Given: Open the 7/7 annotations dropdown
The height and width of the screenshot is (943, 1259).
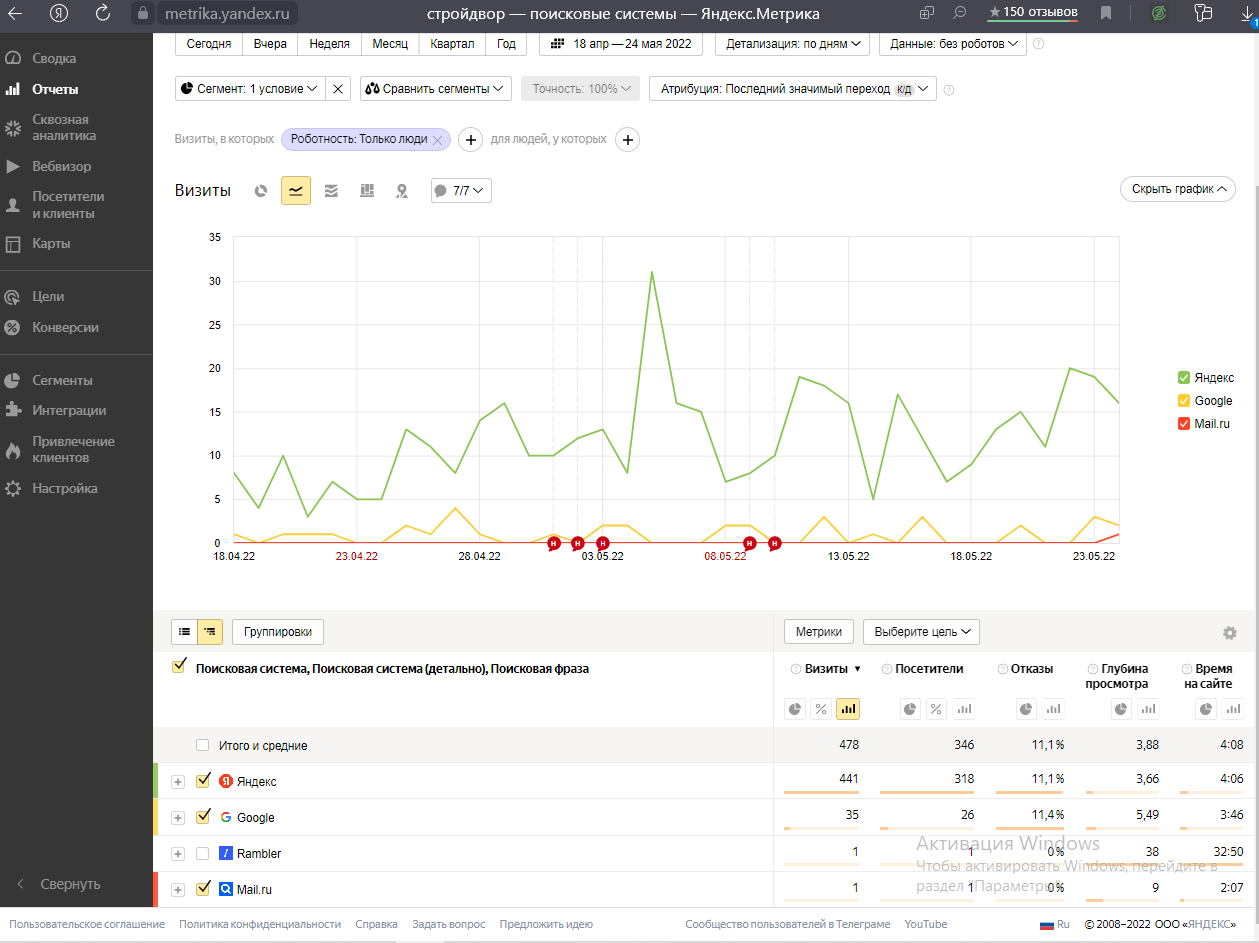Looking at the screenshot, I should point(461,190).
